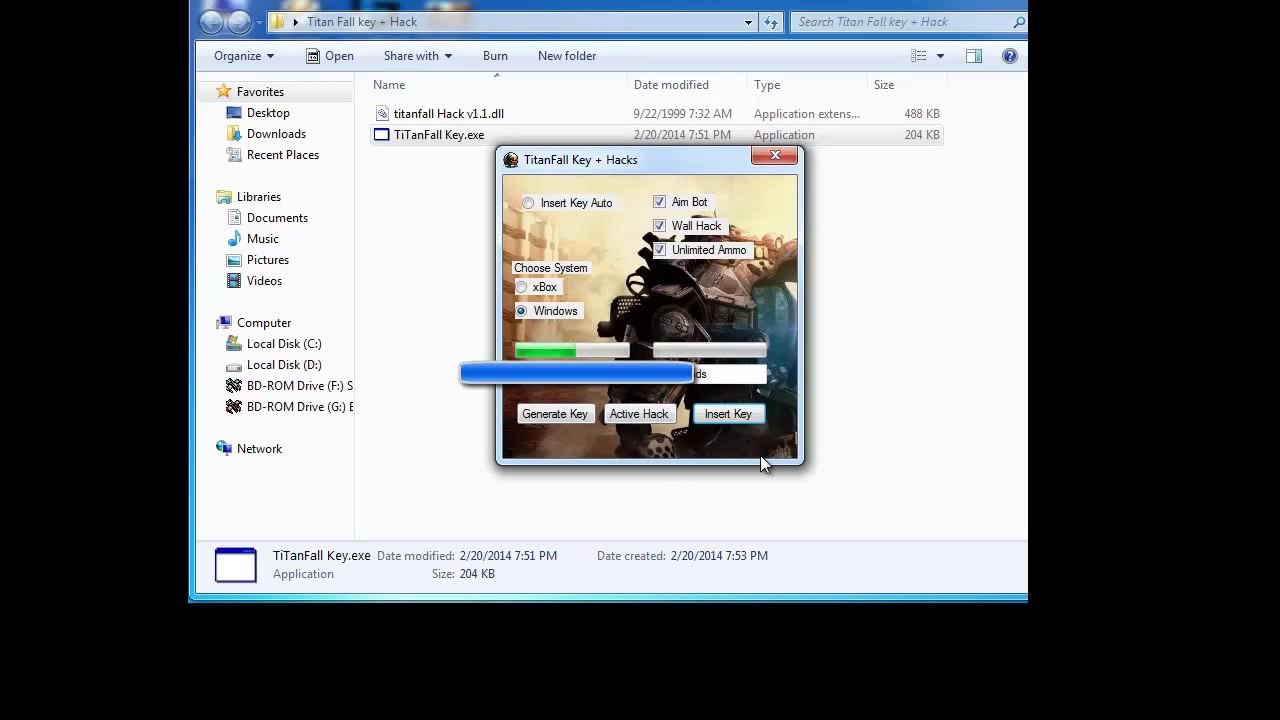Open the Recent Places icon
The width and height of the screenshot is (1280, 720).
(234, 155)
